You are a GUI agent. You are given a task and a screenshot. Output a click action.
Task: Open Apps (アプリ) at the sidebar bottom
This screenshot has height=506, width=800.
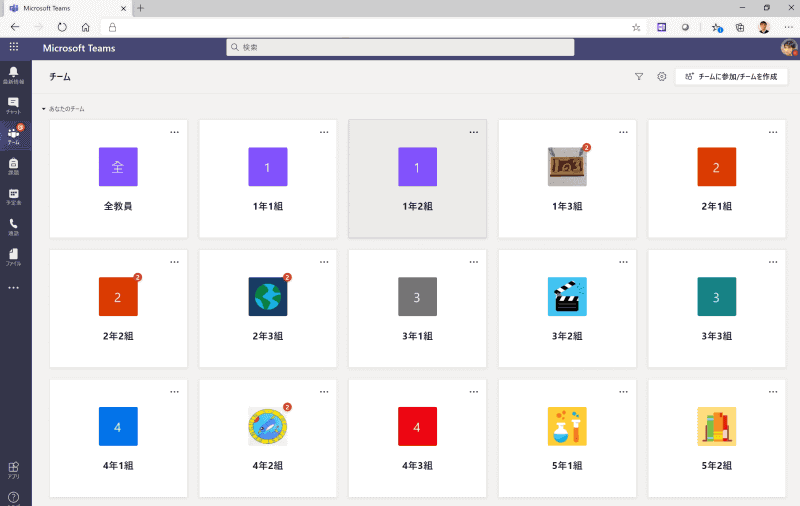tap(13, 469)
